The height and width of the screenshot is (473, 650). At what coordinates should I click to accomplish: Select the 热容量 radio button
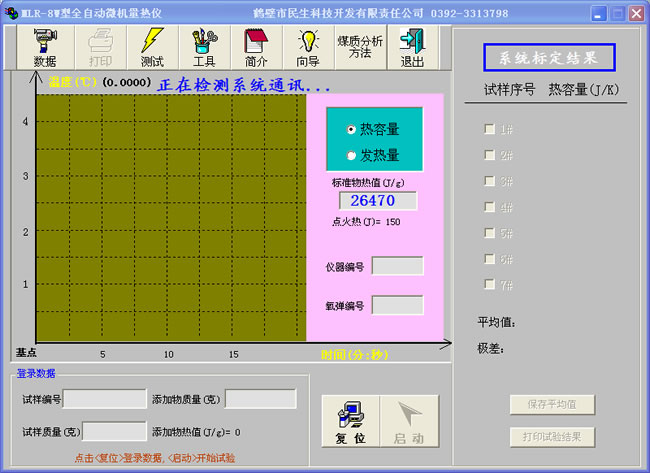click(351, 130)
